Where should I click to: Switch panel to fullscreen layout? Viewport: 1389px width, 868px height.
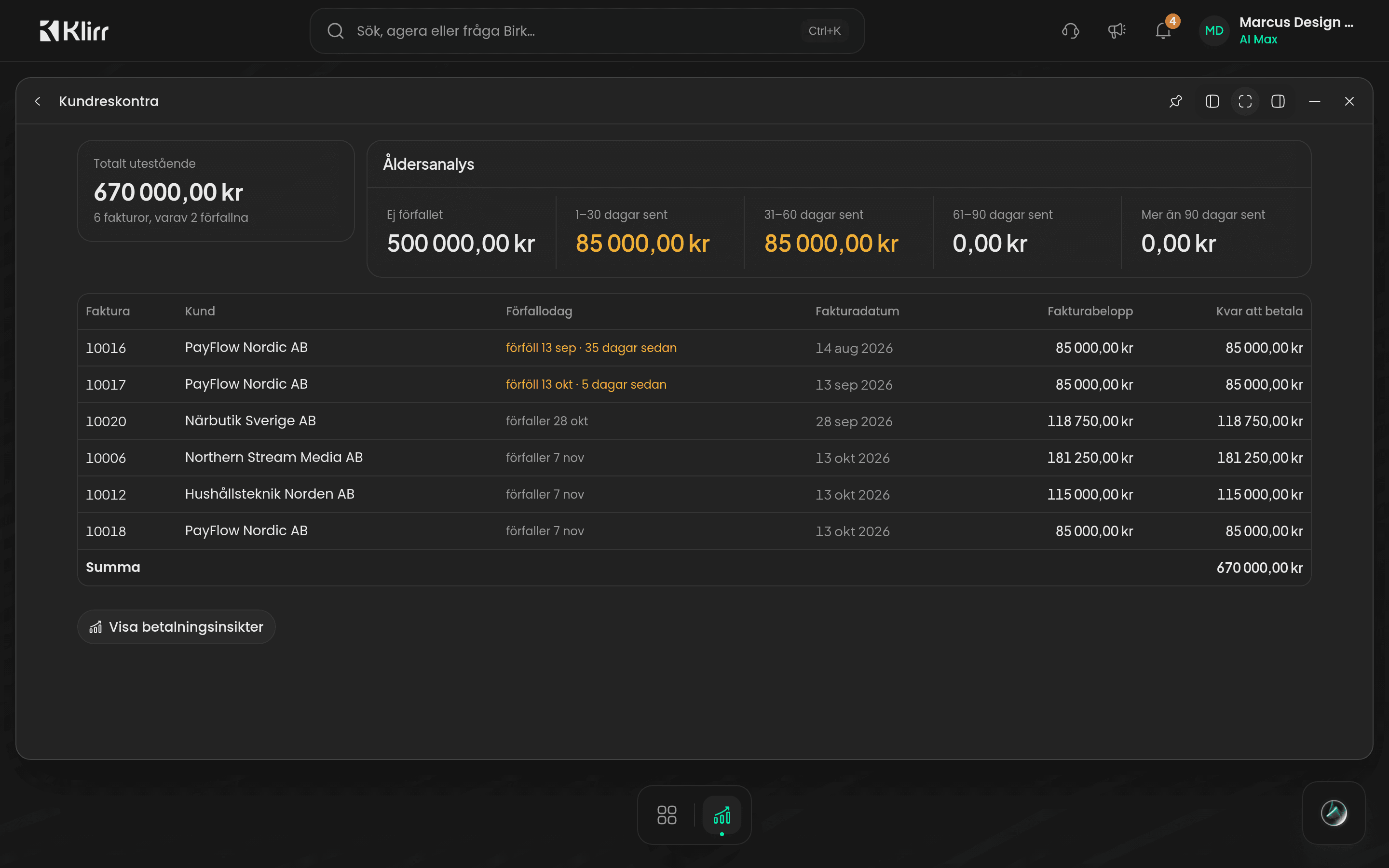(x=1245, y=102)
